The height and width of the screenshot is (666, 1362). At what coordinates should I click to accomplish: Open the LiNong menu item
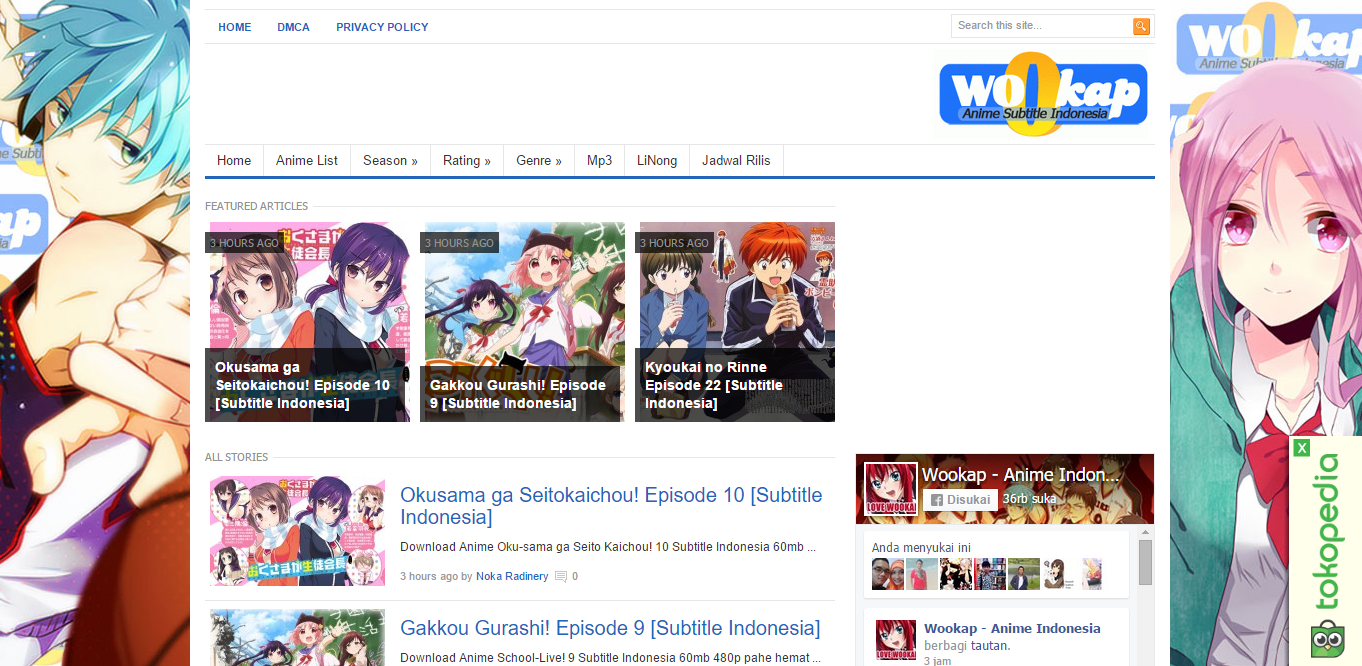[657, 160]
